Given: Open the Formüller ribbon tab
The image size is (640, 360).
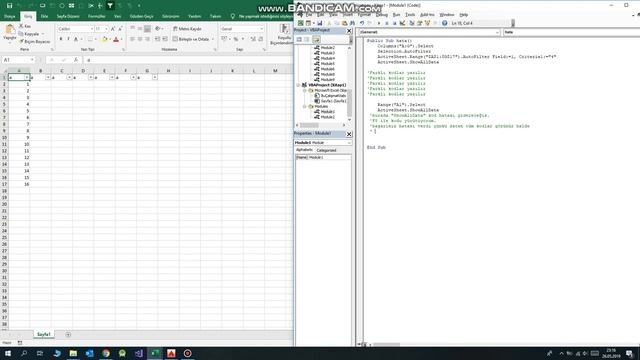Looking at the screenshot, I should 97,16.
